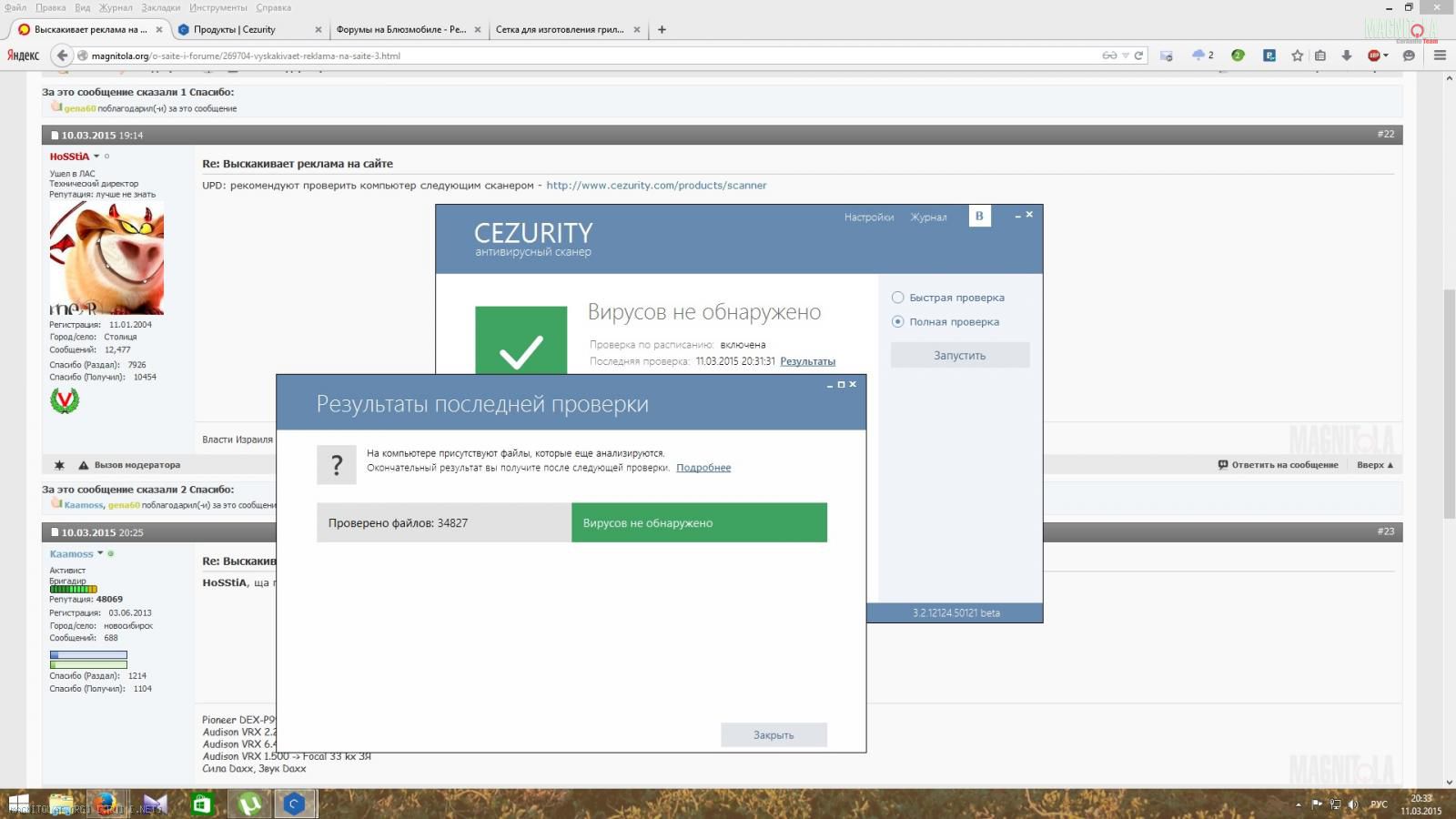
Task: Open the bookmarks list icon in toolbar
Action: pos(1320,56)
